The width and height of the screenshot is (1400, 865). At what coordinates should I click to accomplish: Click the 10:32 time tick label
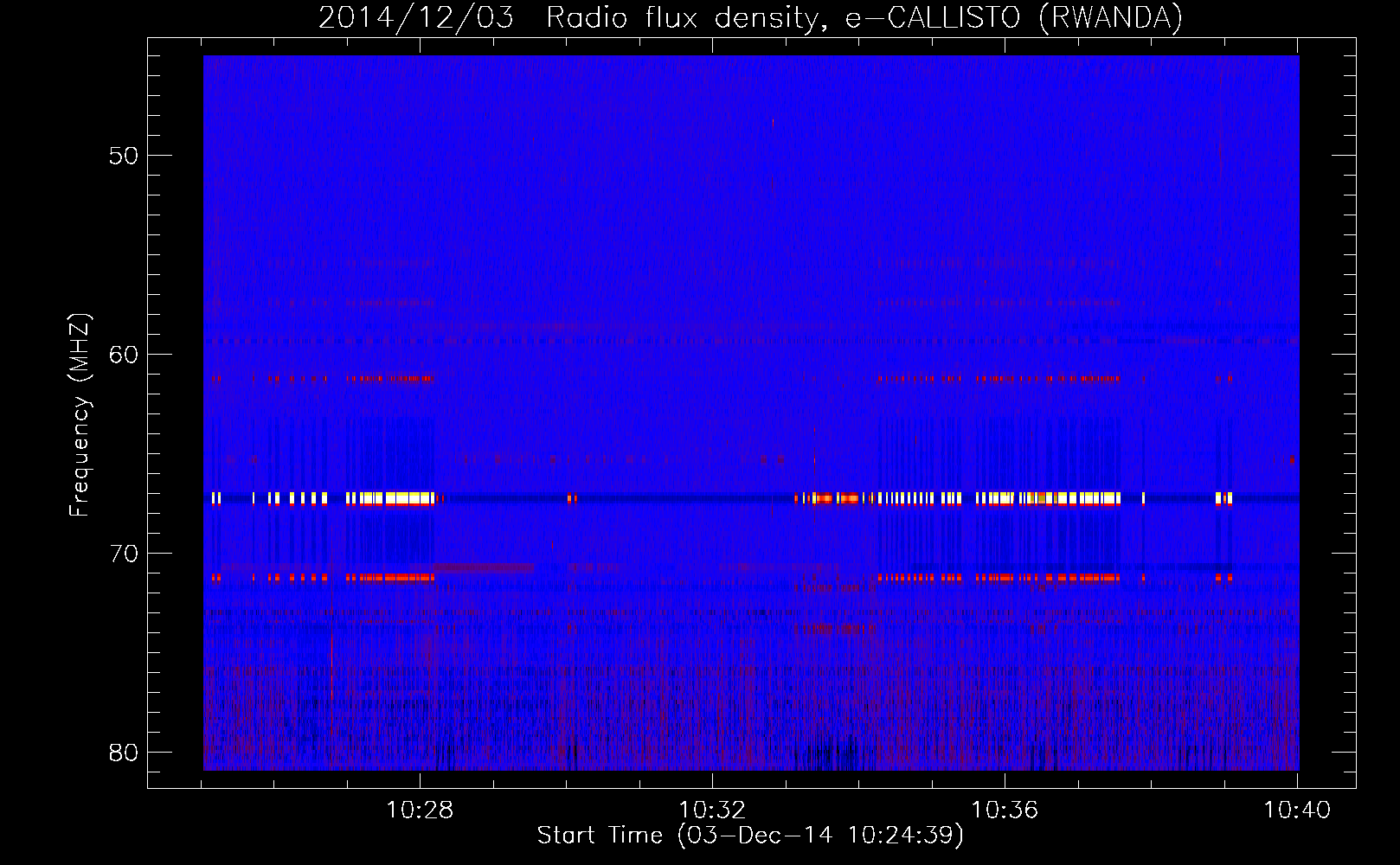coord(712,811)
